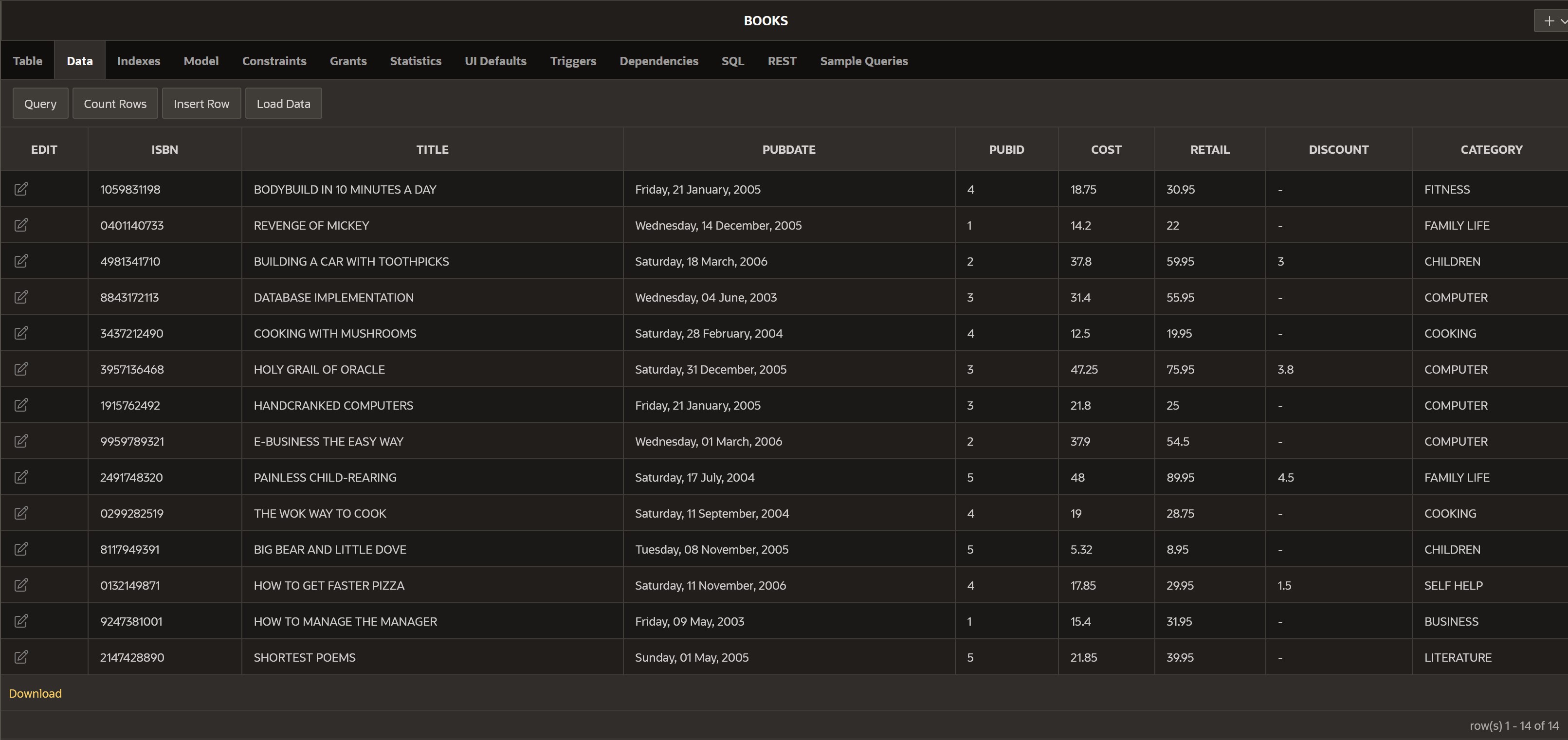Click the TITLE column header
Screen dimensions: 1568x740
[432, 150]
